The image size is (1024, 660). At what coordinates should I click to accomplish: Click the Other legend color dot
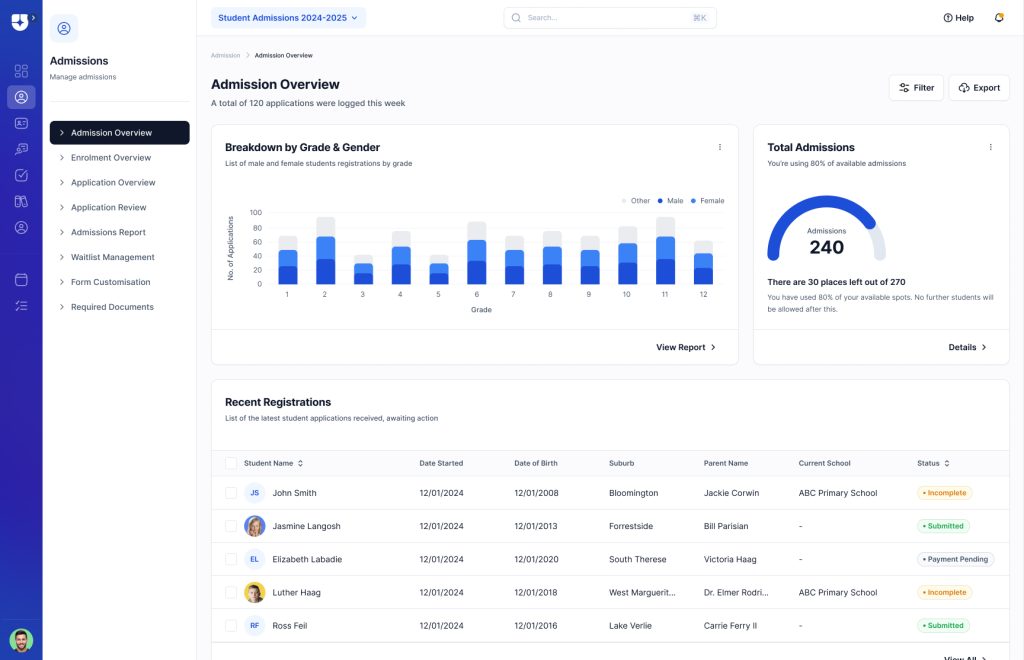pyautogui.click(x=624, y=200)
